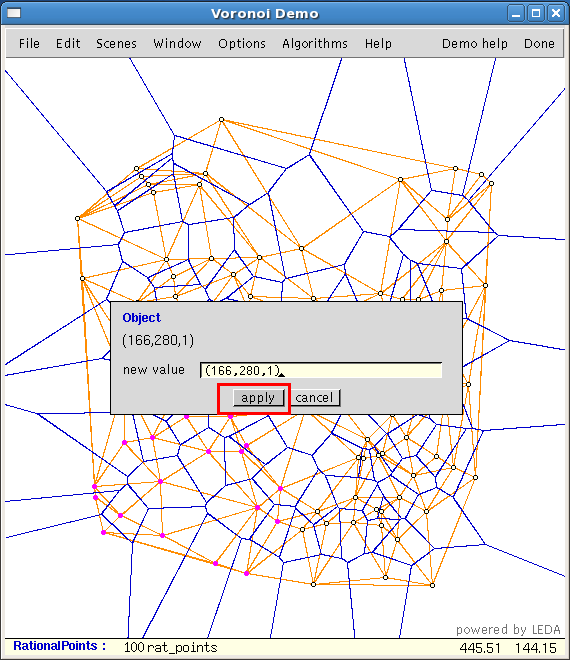Open the Edit menu
This screenshot has width=570, height=660.
68,43
